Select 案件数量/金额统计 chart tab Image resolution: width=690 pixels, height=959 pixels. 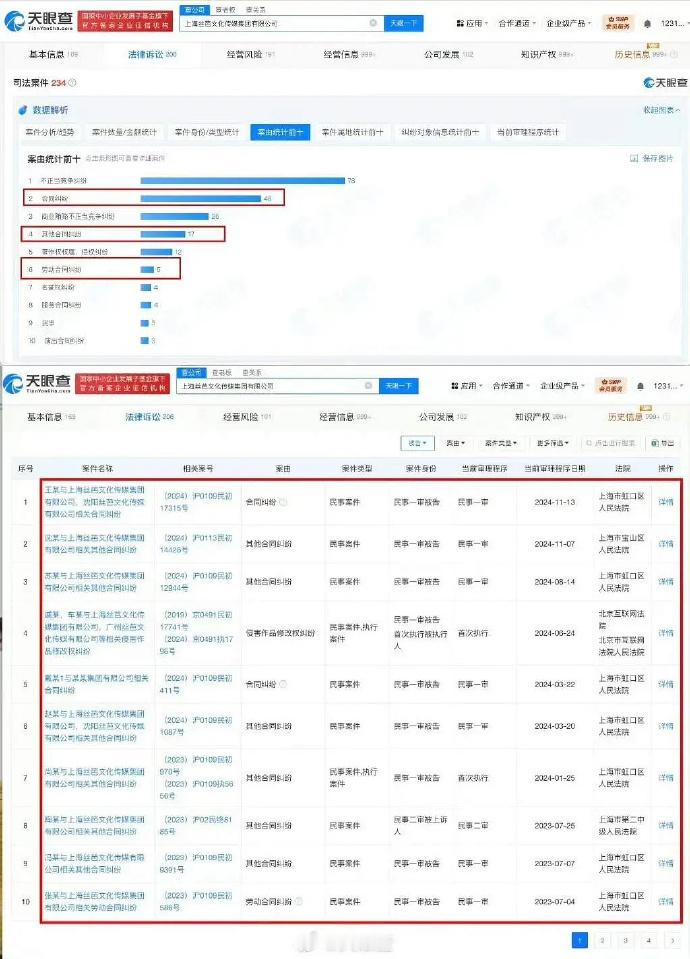124,132
